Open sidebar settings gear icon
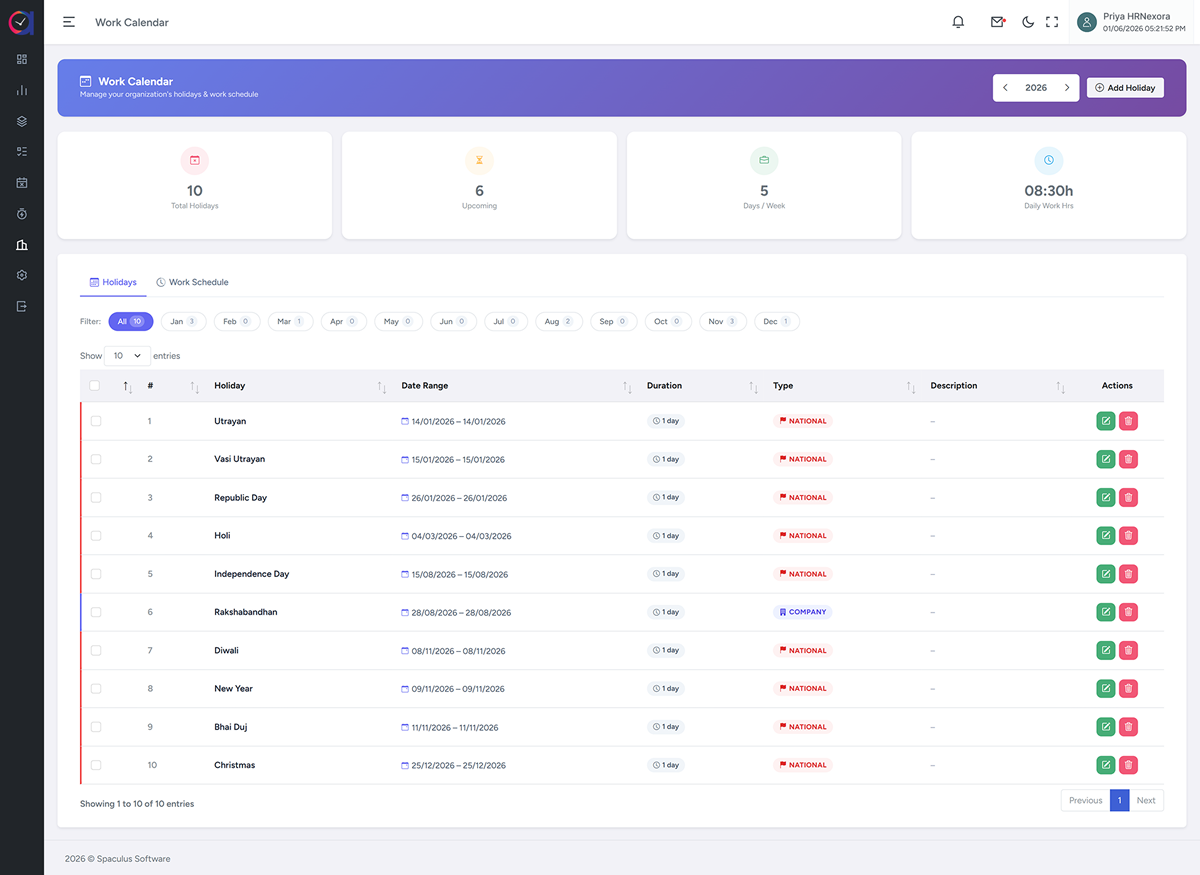The height and width of the screenshot is (875, 1200). (22, 275)
